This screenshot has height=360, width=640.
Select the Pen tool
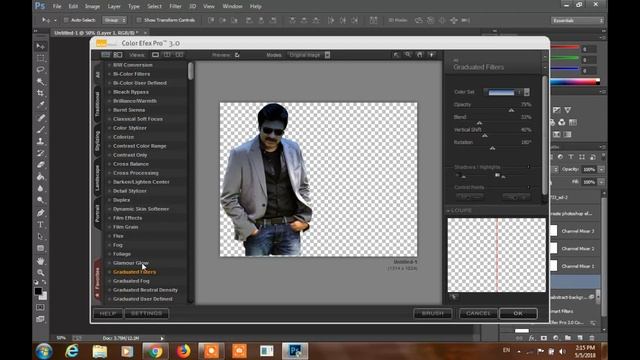point(40,213)
